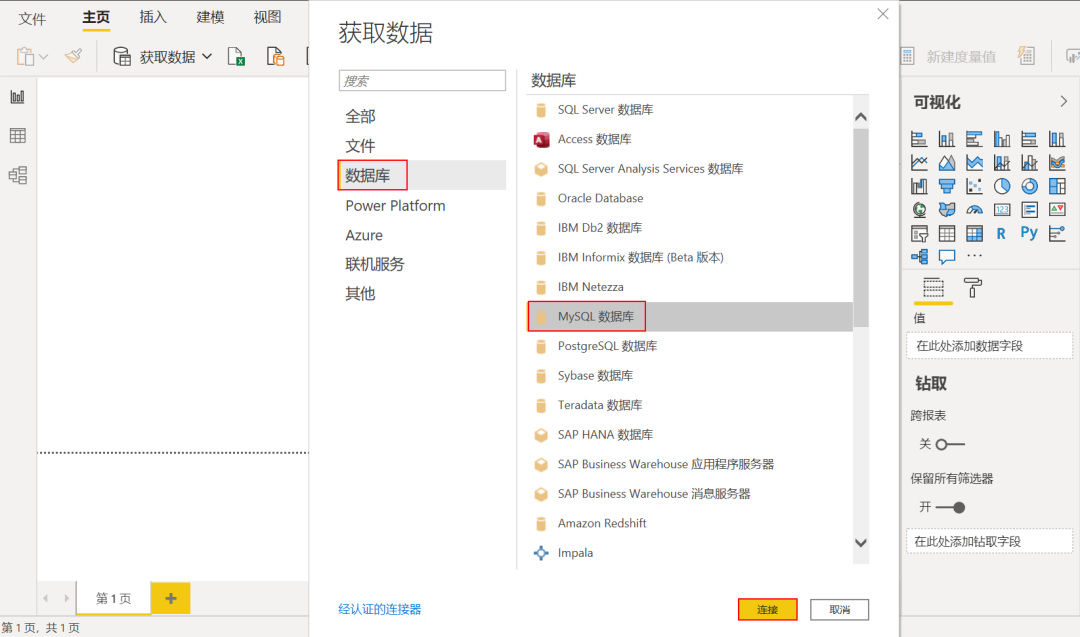
Task: Add an R script visual
Action: [1001, 234]
